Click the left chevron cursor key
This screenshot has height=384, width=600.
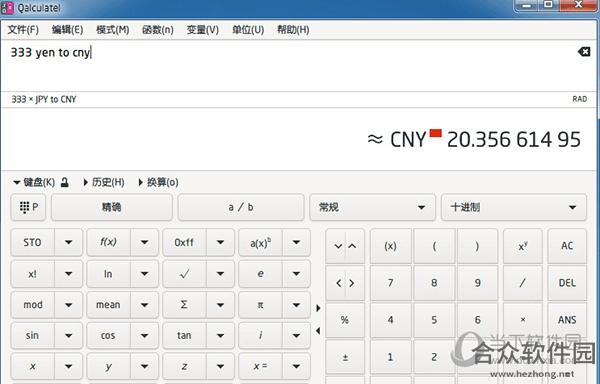(x=338, y=283)
